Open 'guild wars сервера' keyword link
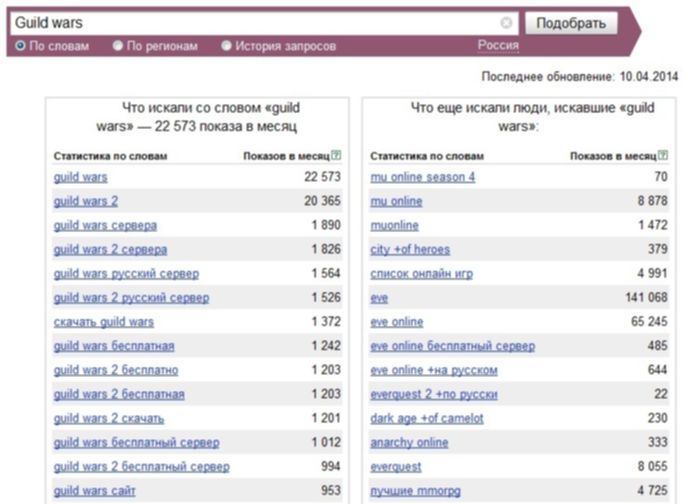This screenshot has width=688, height=504. pos(105,225)
